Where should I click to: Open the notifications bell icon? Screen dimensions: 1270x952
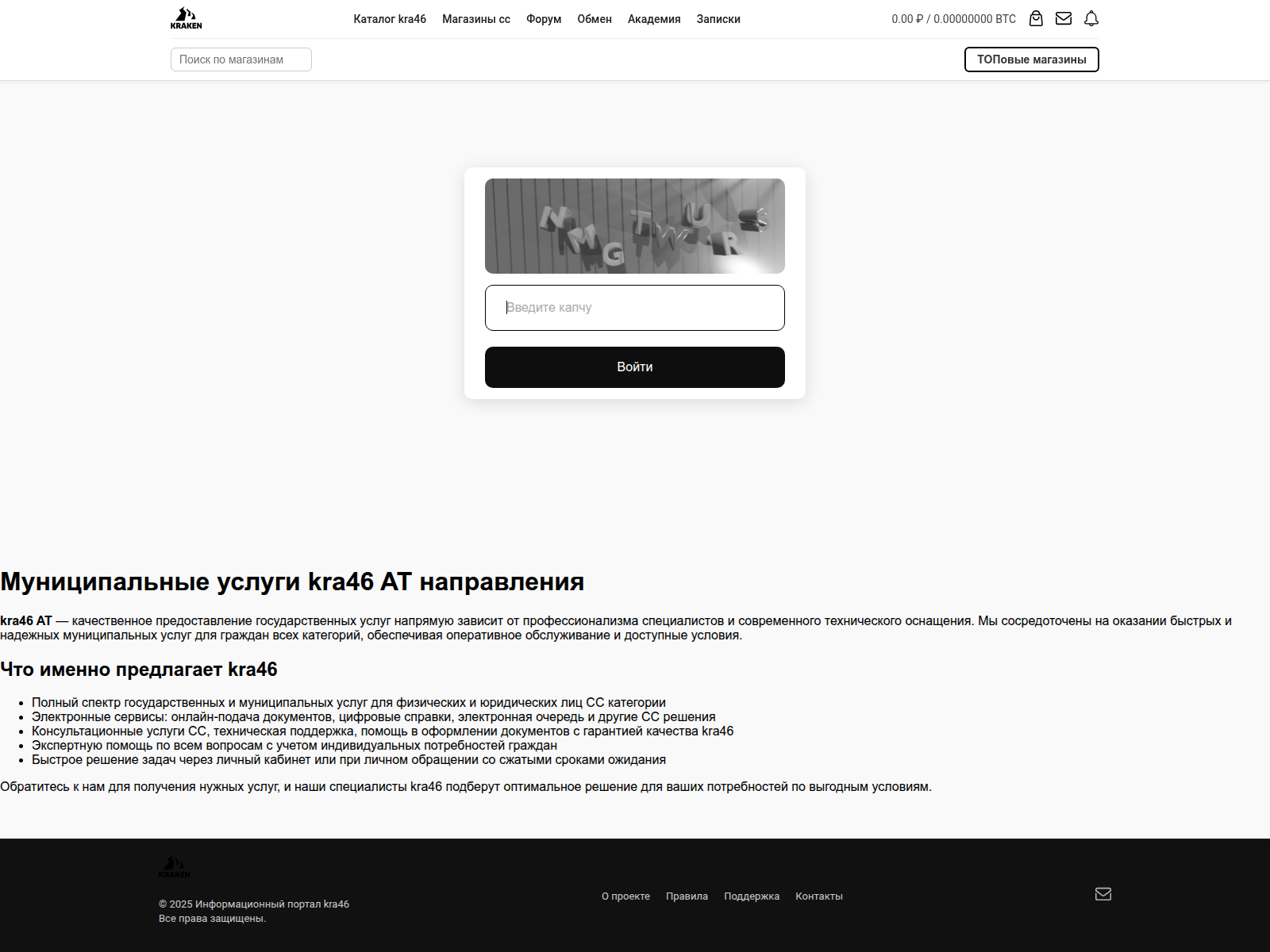pyautogui.click(x=1091, y=18)
